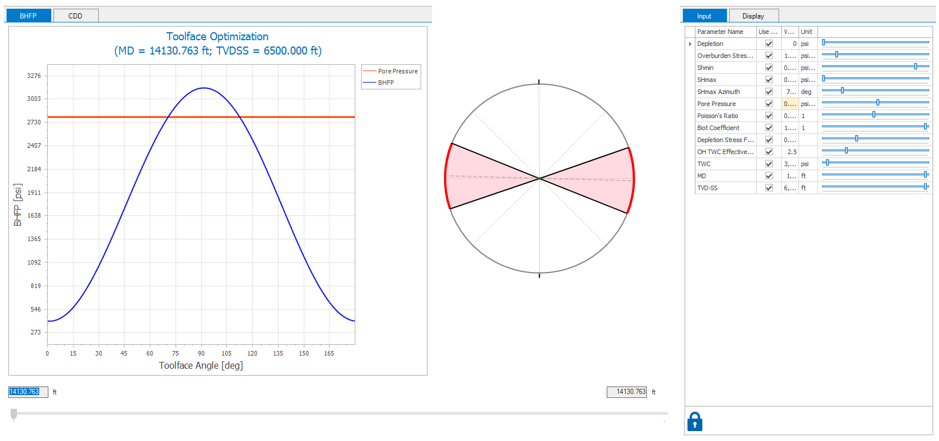This screenshot has height=441, width=939.
Task: Click the right pink wedge of polar plot
Action: pyautogui.click(x=600, y=179)
